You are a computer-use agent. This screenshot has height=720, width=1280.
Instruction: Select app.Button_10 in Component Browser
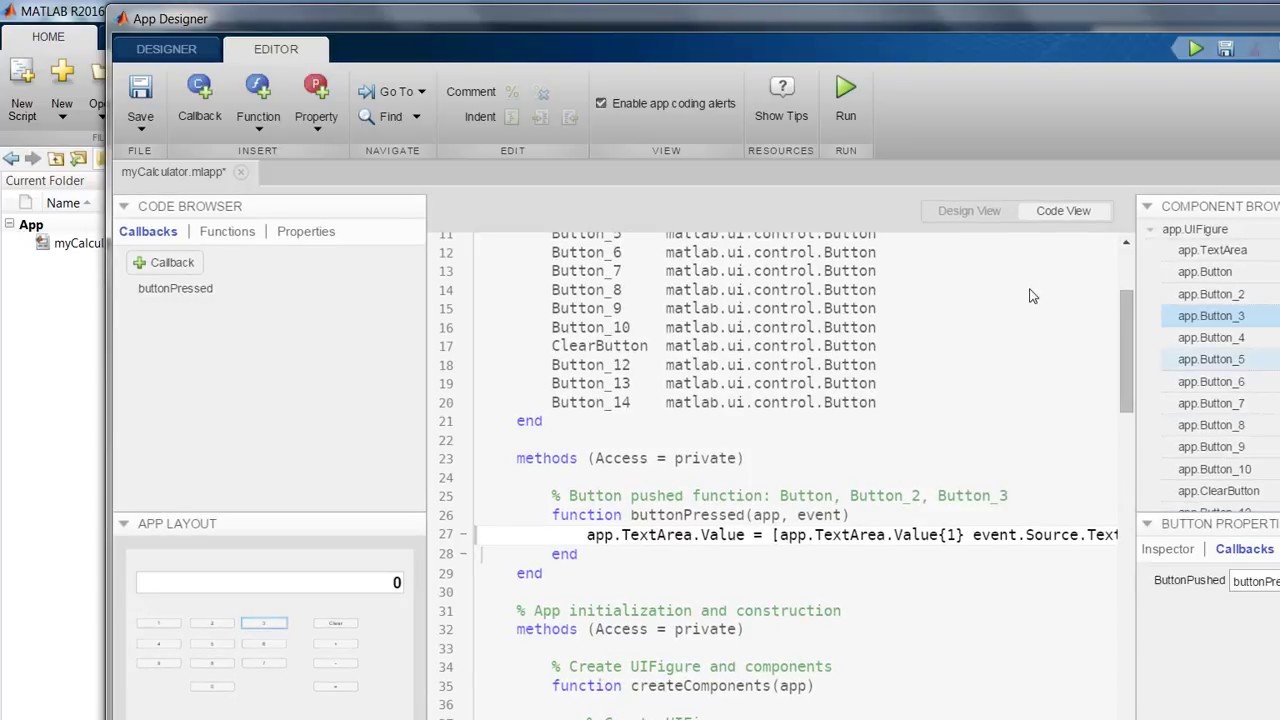tap(1214, 469)
